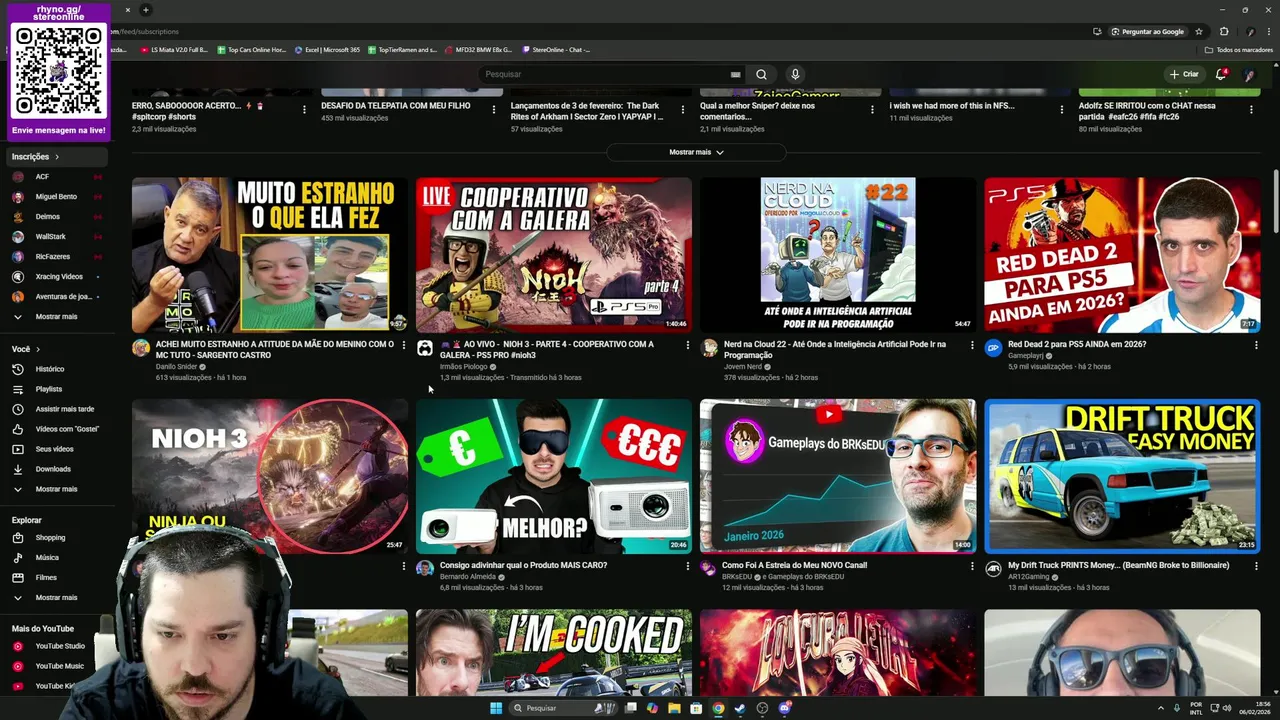Open Todos os marcadores bookmarks folder
Screen dimensions: 1280x720
point(1239,49)
